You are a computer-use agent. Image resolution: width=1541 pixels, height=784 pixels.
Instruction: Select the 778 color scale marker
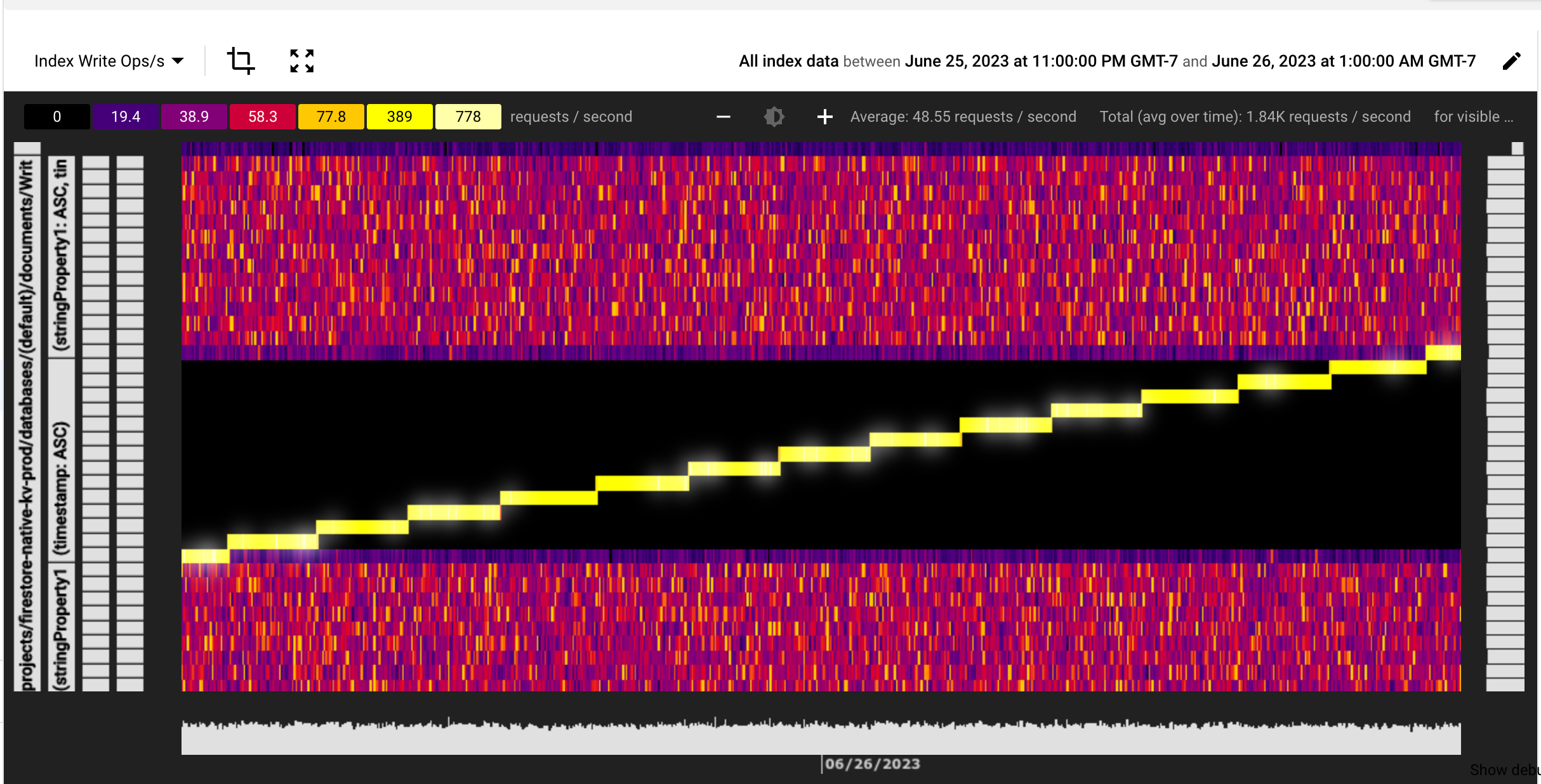[466, 116]
